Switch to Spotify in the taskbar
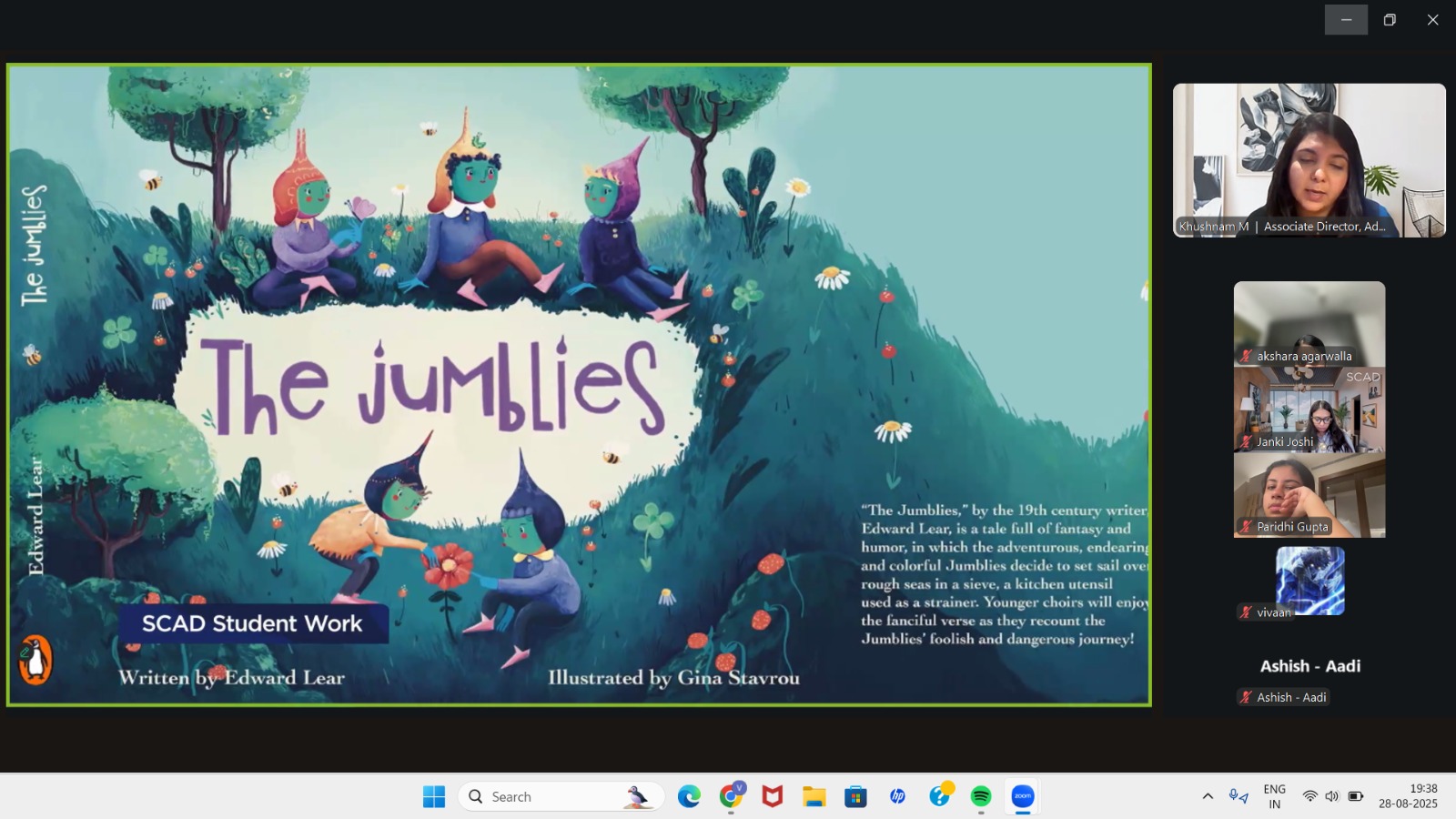The height and width of the screenshot is (819, 1456). 981,797
